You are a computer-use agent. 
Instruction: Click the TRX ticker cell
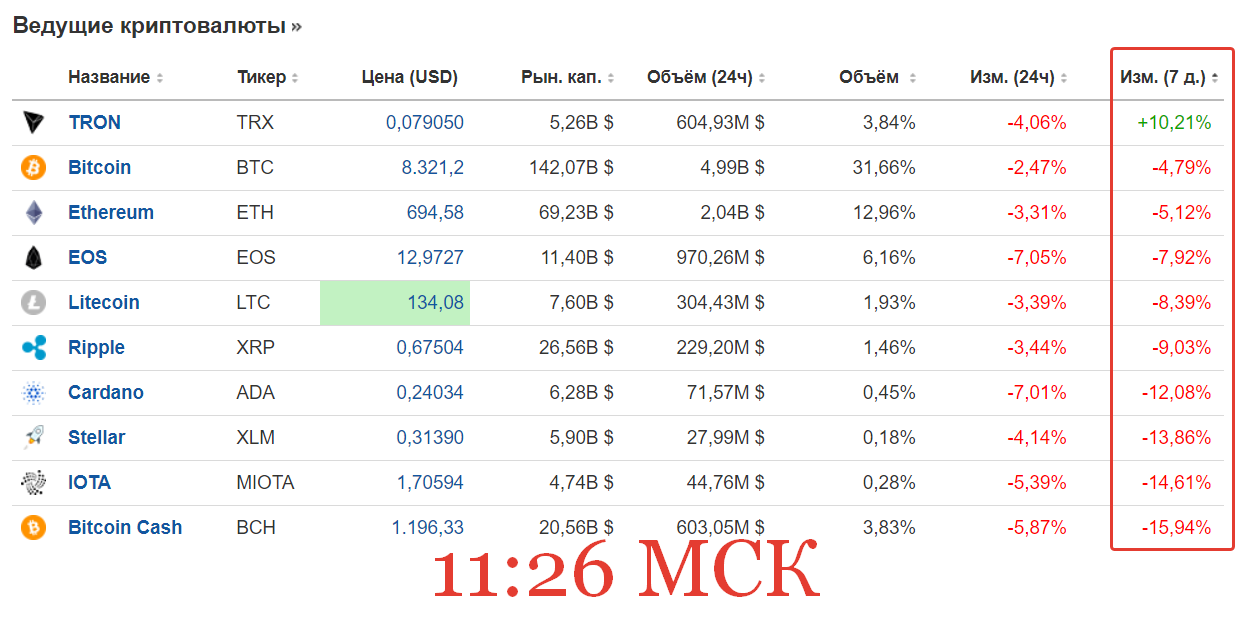pos(255,123)
